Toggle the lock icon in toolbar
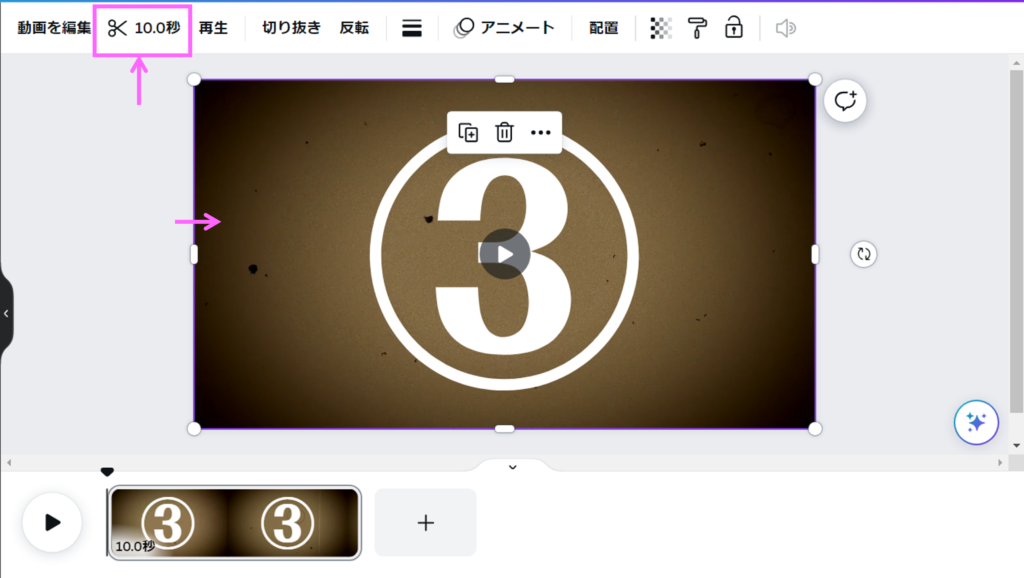Viewport: 1024px width, 578px height. 734,28
